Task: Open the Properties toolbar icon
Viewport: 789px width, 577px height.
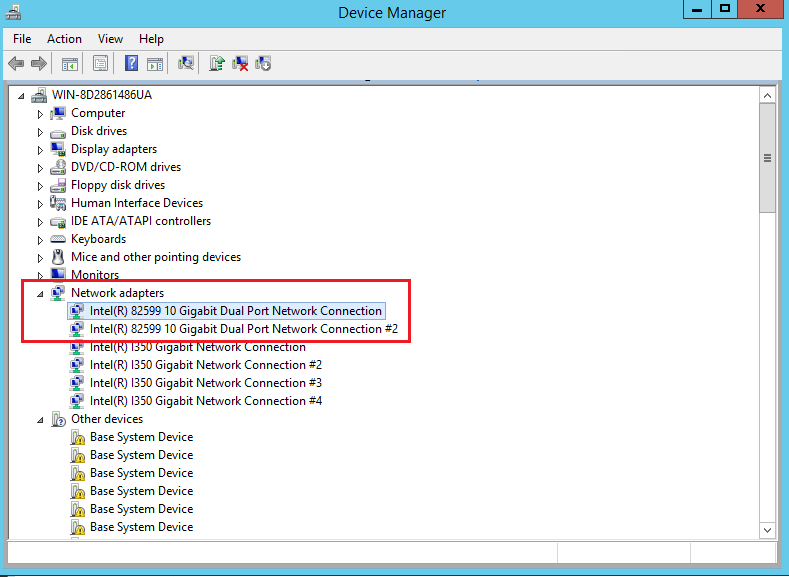Action: [101, 64]
